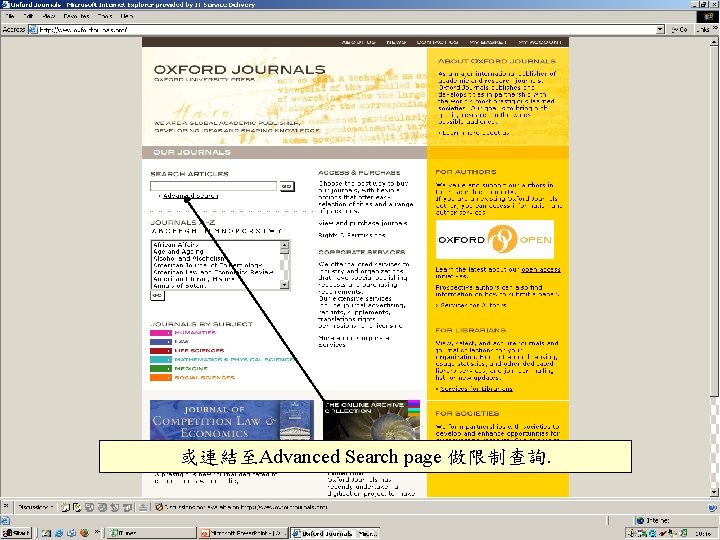Click Internet zone icon in status bar
Viewport: 720px width, 540px height.
pos(640,521)
